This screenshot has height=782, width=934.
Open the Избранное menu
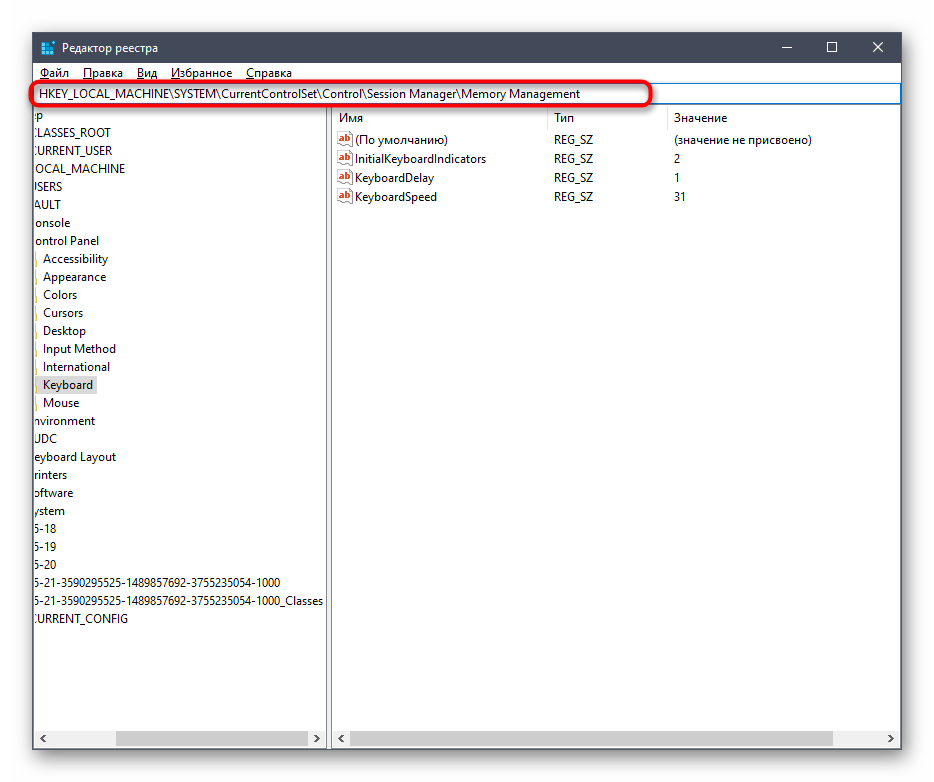tap(201, 73)
